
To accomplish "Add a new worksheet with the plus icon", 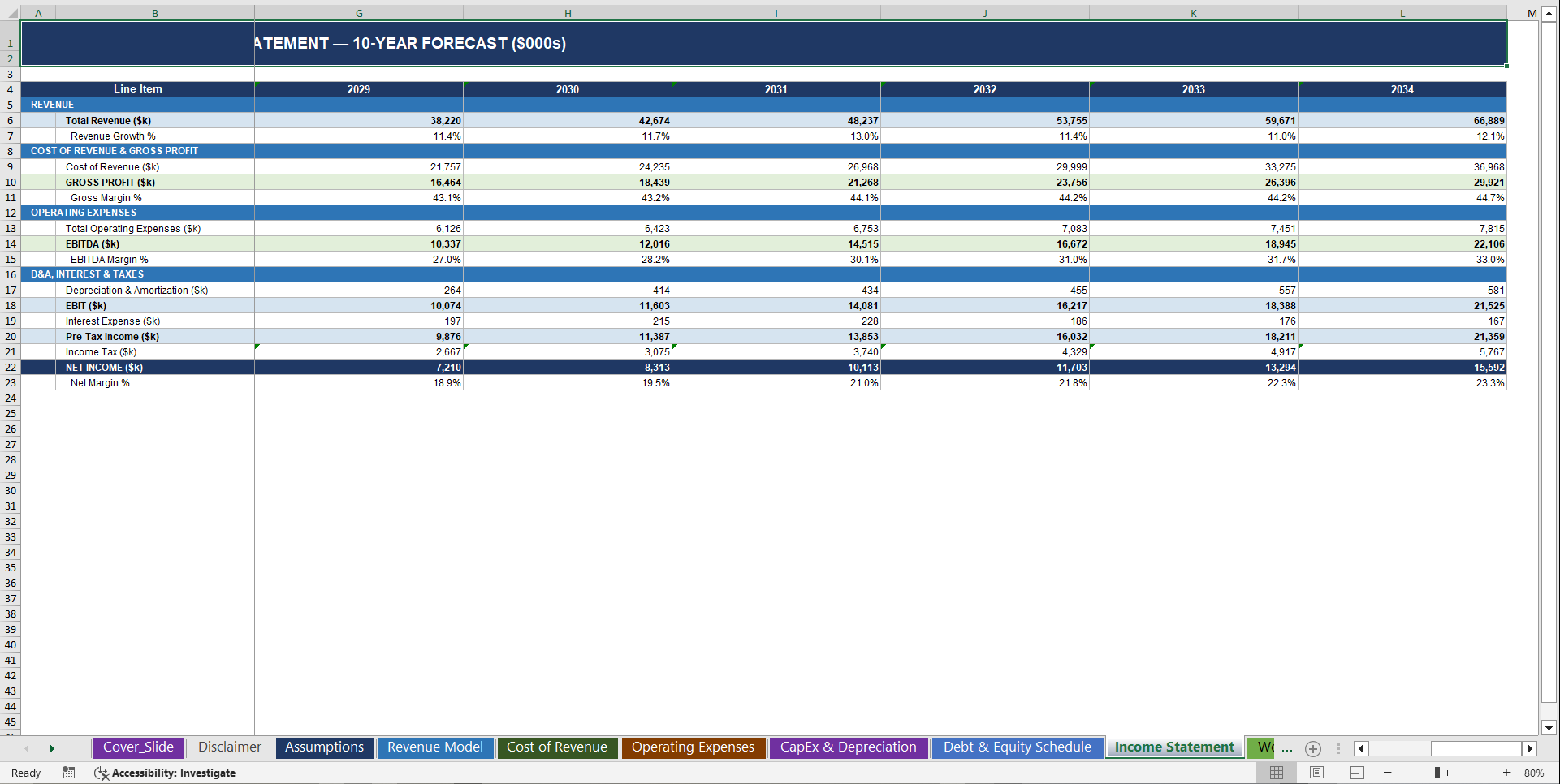I will coord(1312,748).
